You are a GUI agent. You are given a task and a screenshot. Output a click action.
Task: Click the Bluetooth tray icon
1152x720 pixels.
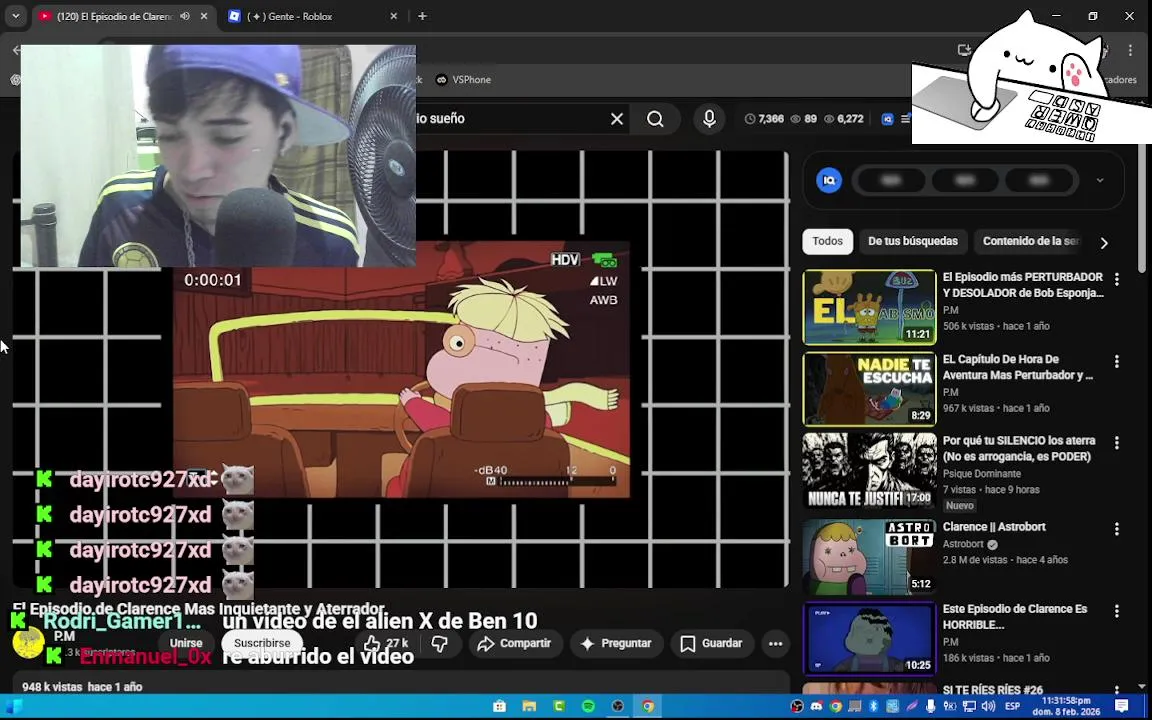874,707
